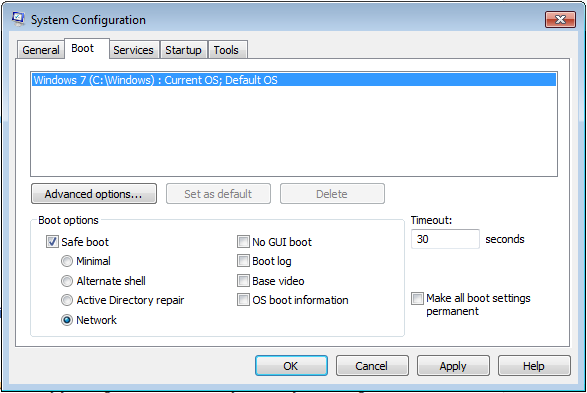587x393 pixels.
Task: Select the Windows 7 boot entry
Action: pos(294,80)
